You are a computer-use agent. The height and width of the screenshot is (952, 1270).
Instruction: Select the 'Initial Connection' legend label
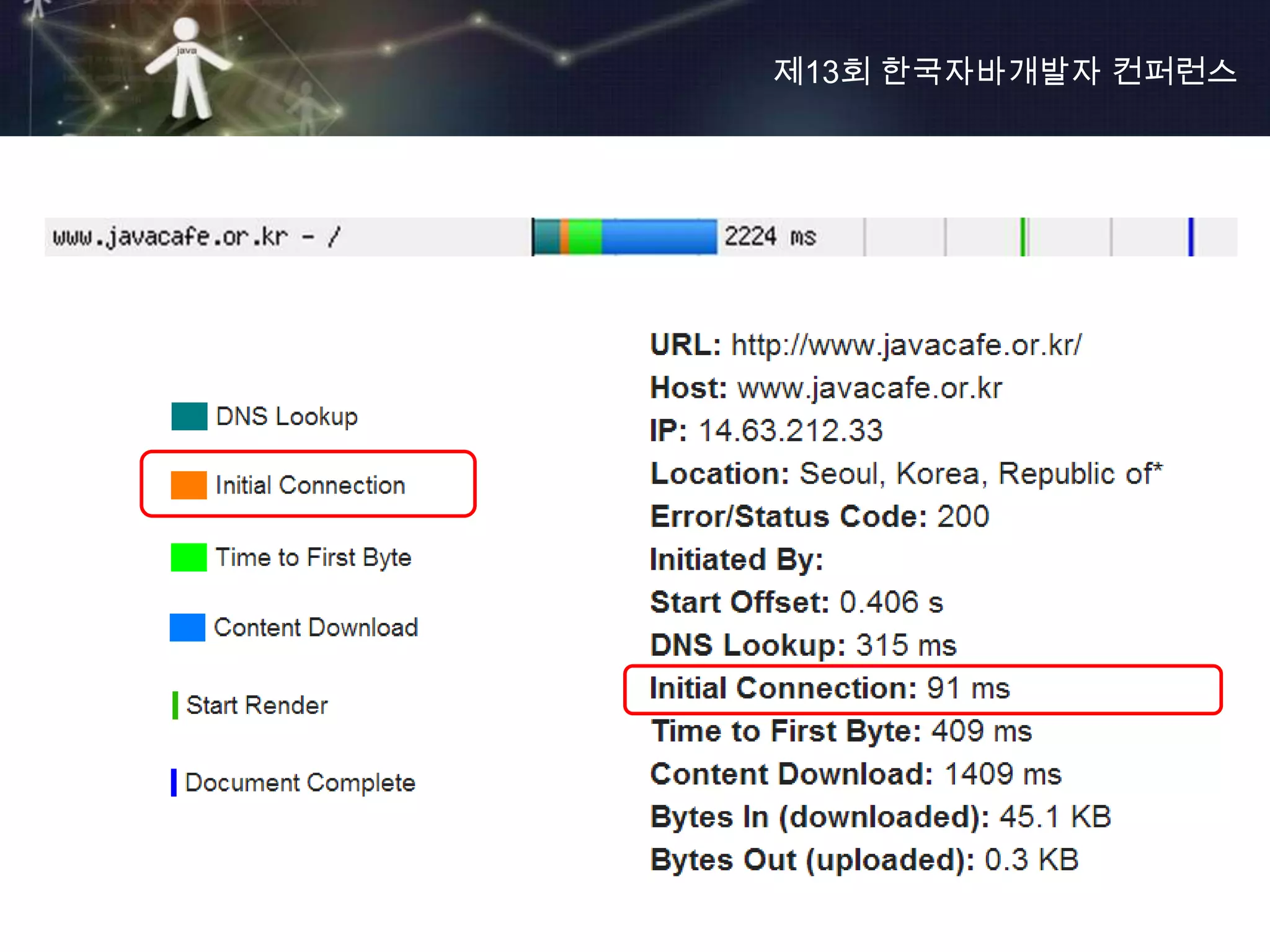click(310, 485)
